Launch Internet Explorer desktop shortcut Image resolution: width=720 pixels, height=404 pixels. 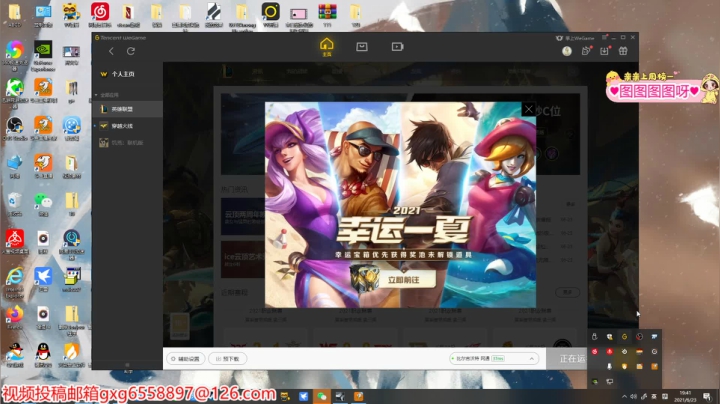15,281
